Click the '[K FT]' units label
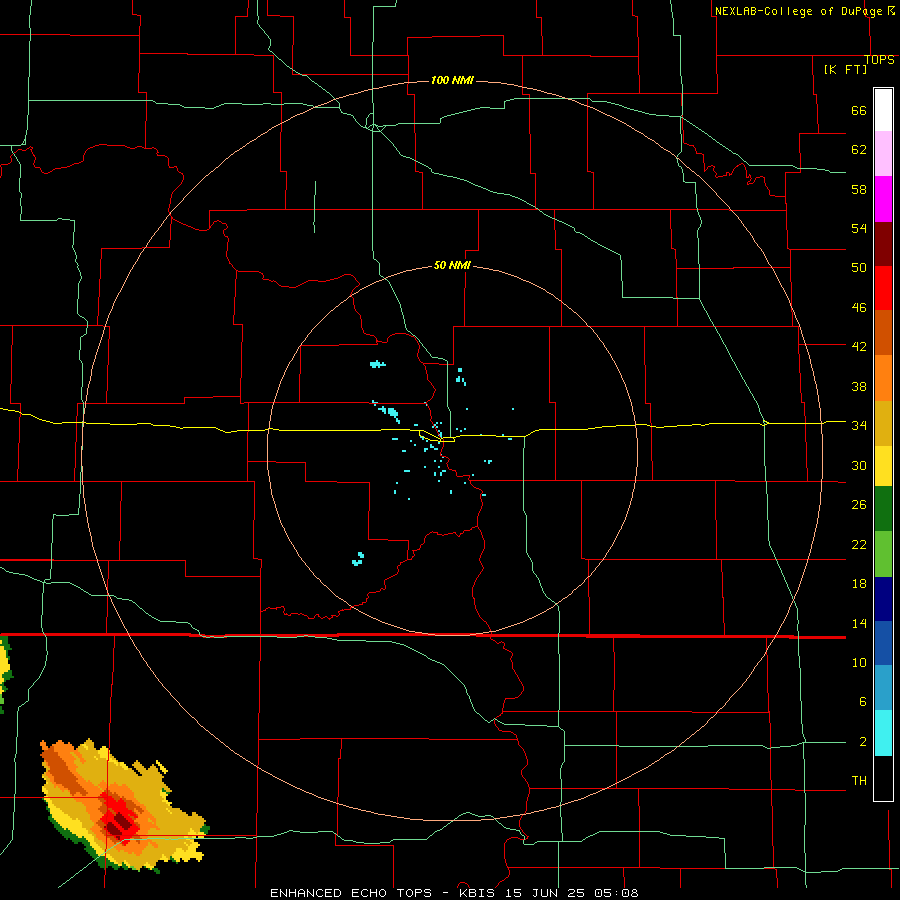900x900 pixels. [x=846, y=69]
